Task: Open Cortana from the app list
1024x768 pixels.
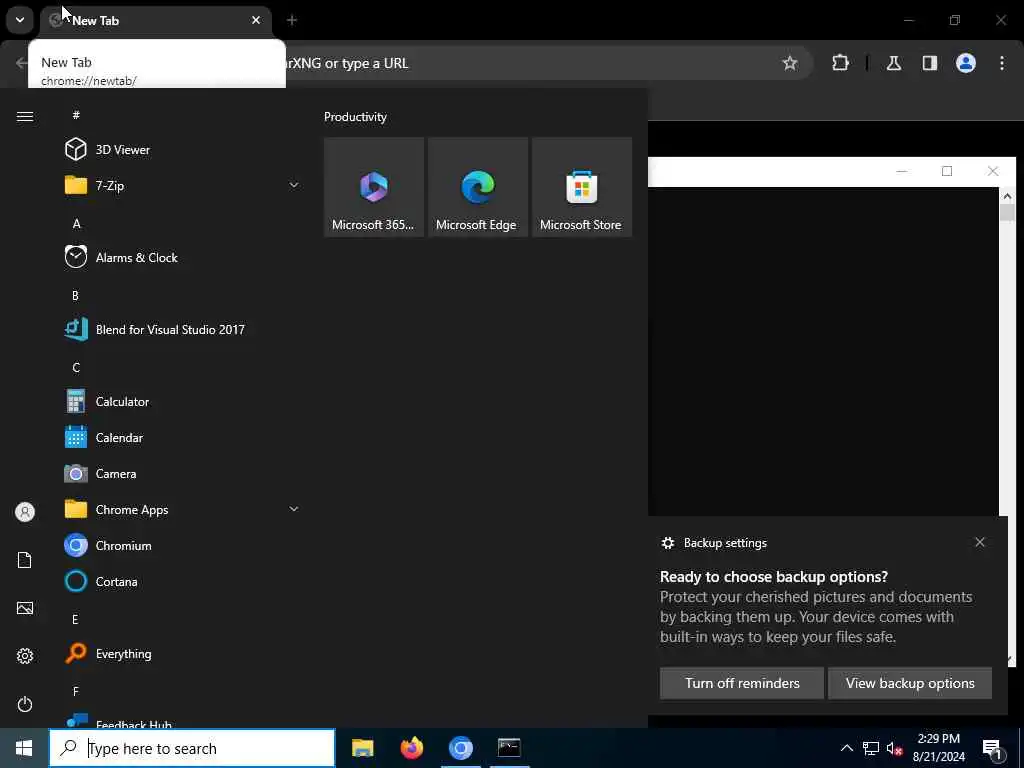Action: pos(182,581)
